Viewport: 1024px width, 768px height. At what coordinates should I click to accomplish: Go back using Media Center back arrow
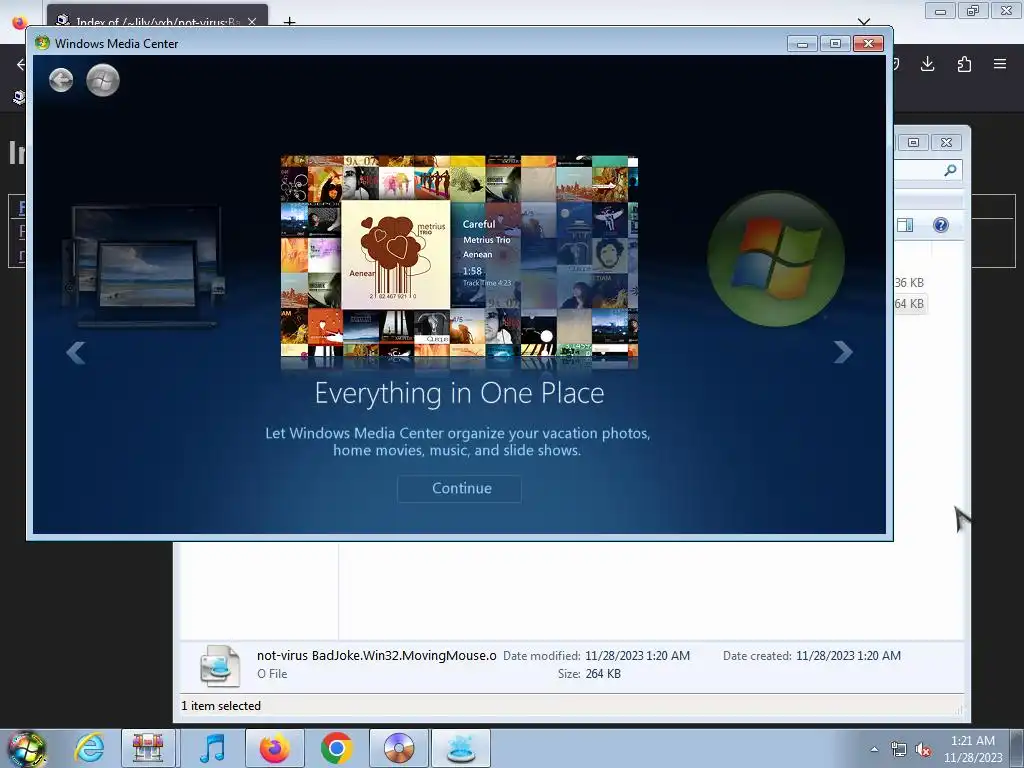point(61,80)
